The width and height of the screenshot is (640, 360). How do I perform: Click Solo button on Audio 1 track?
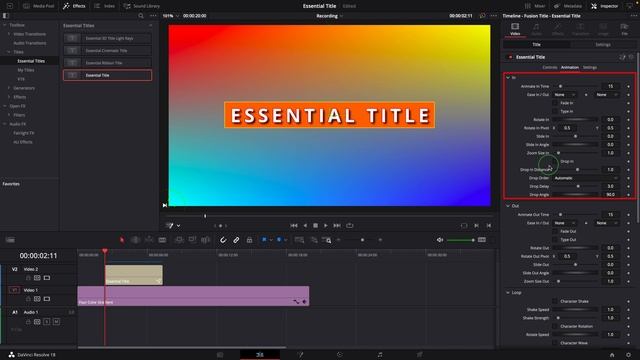click(47, 322)
